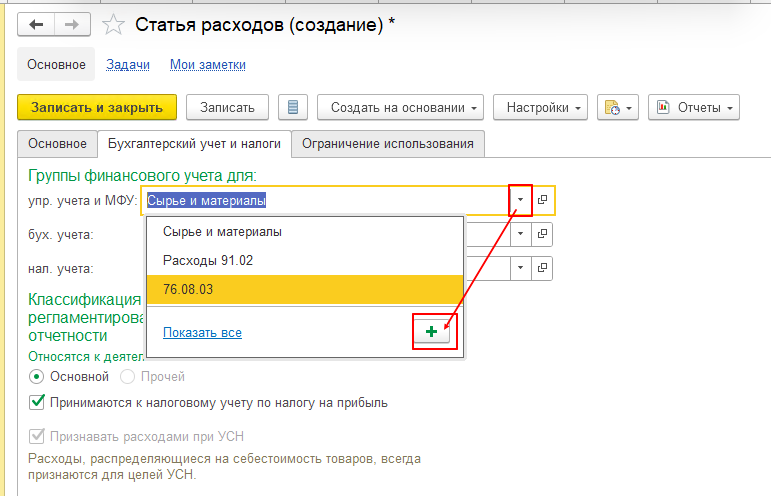The height and width of the screenshot is (496, 771).
Task: Expand the Настройки dropdown menu
Action: pyautogui.click(x=544, y=107)
